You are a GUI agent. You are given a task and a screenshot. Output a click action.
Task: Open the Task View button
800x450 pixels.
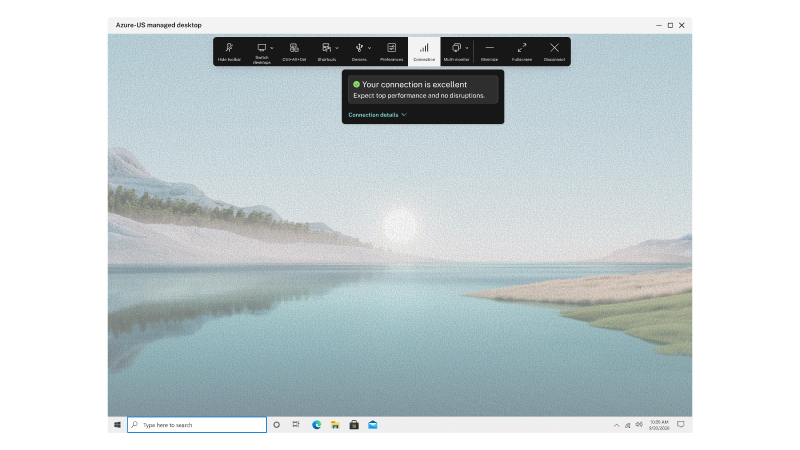point(296,425)
